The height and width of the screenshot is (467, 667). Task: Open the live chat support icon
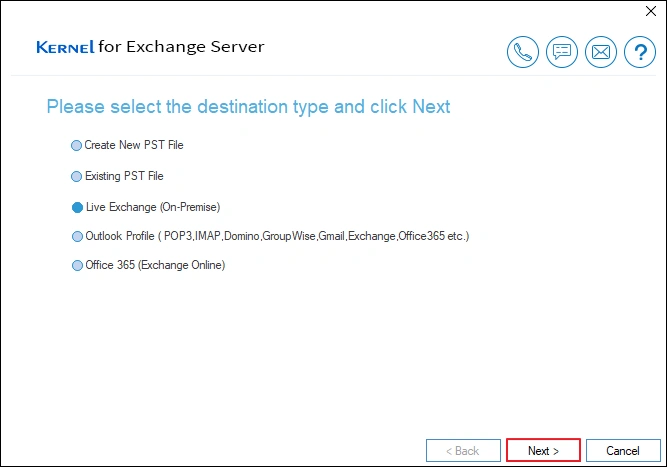[x=562, y=52]
